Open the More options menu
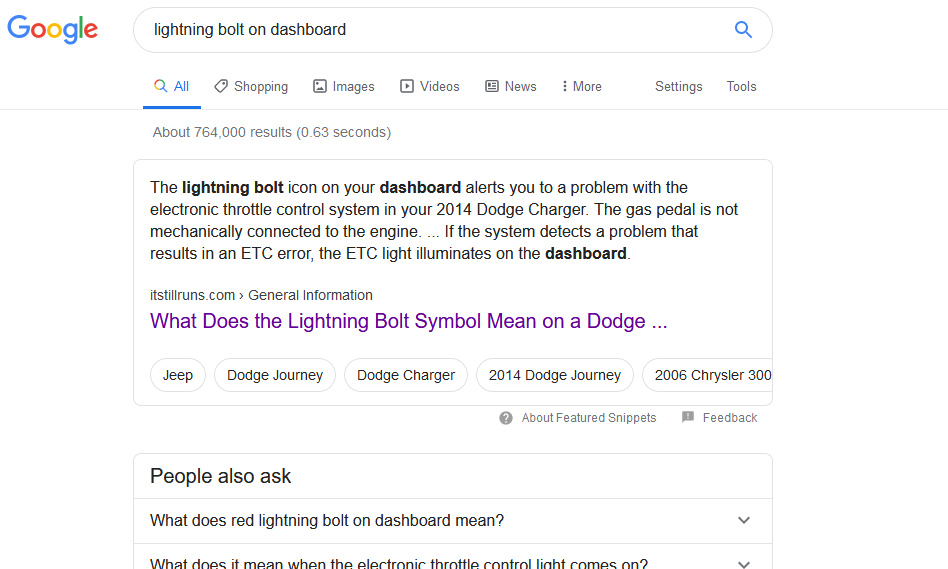The width and height of the screenshot is (948, 569). (581, 87)
